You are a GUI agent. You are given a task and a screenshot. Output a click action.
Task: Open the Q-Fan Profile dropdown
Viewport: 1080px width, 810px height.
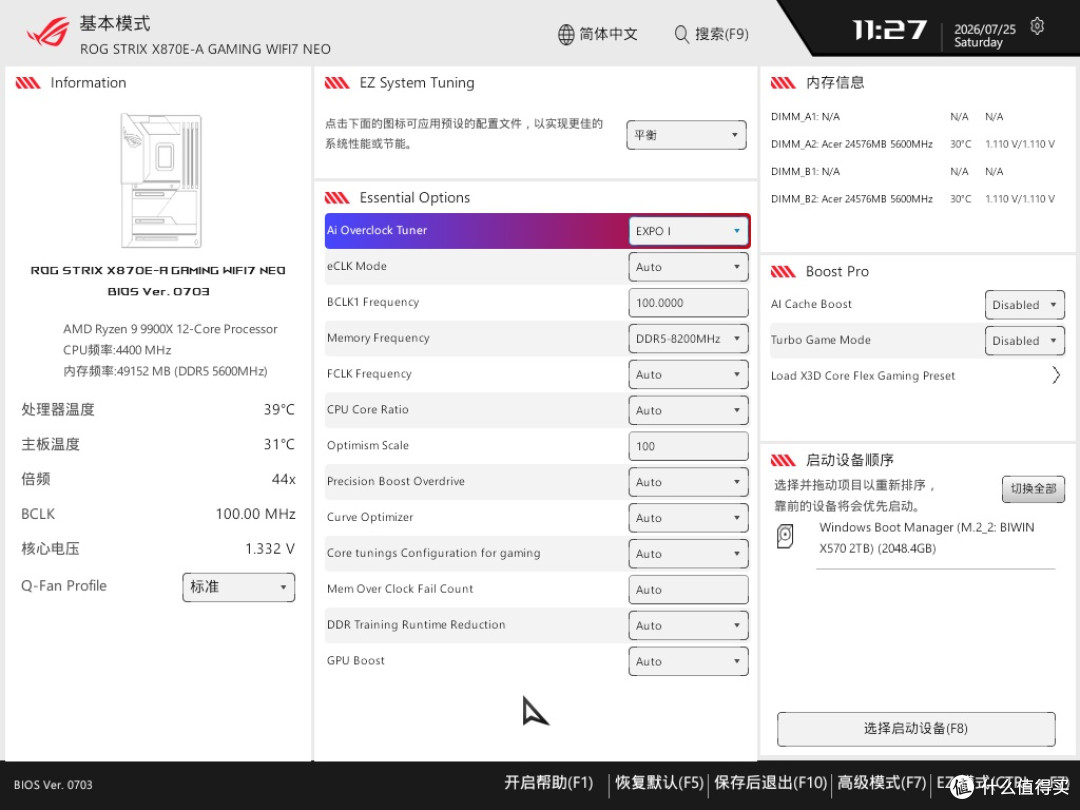pyautogui.click(x=239, y=587)
